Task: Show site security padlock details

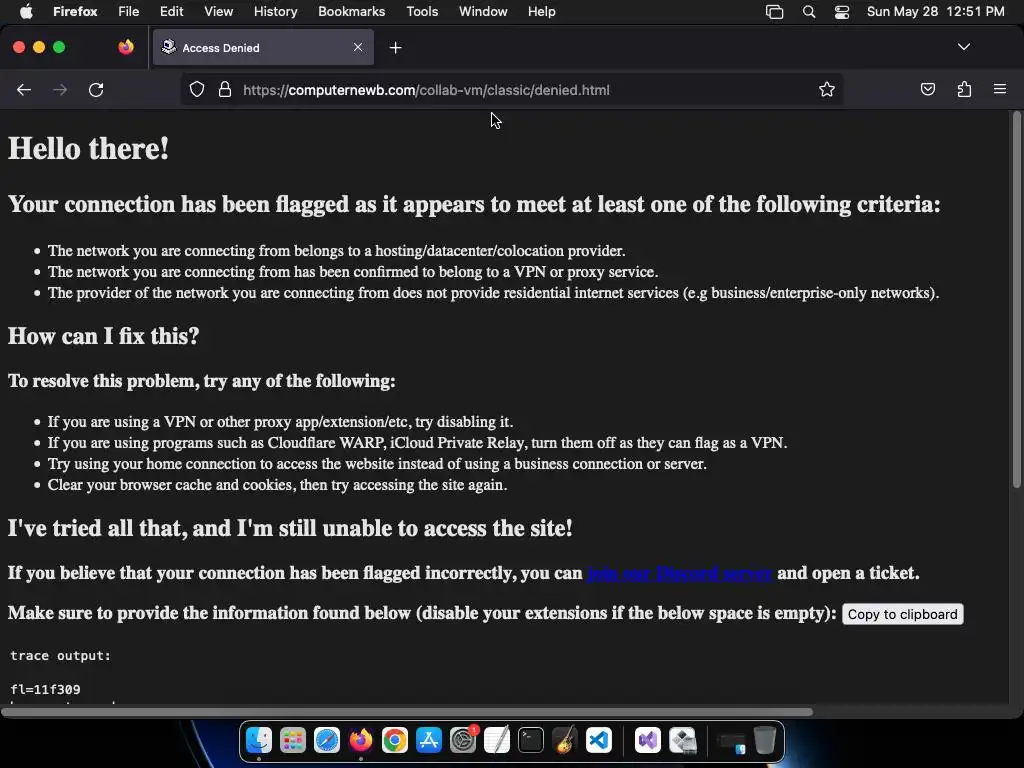Action: (225, 89)
